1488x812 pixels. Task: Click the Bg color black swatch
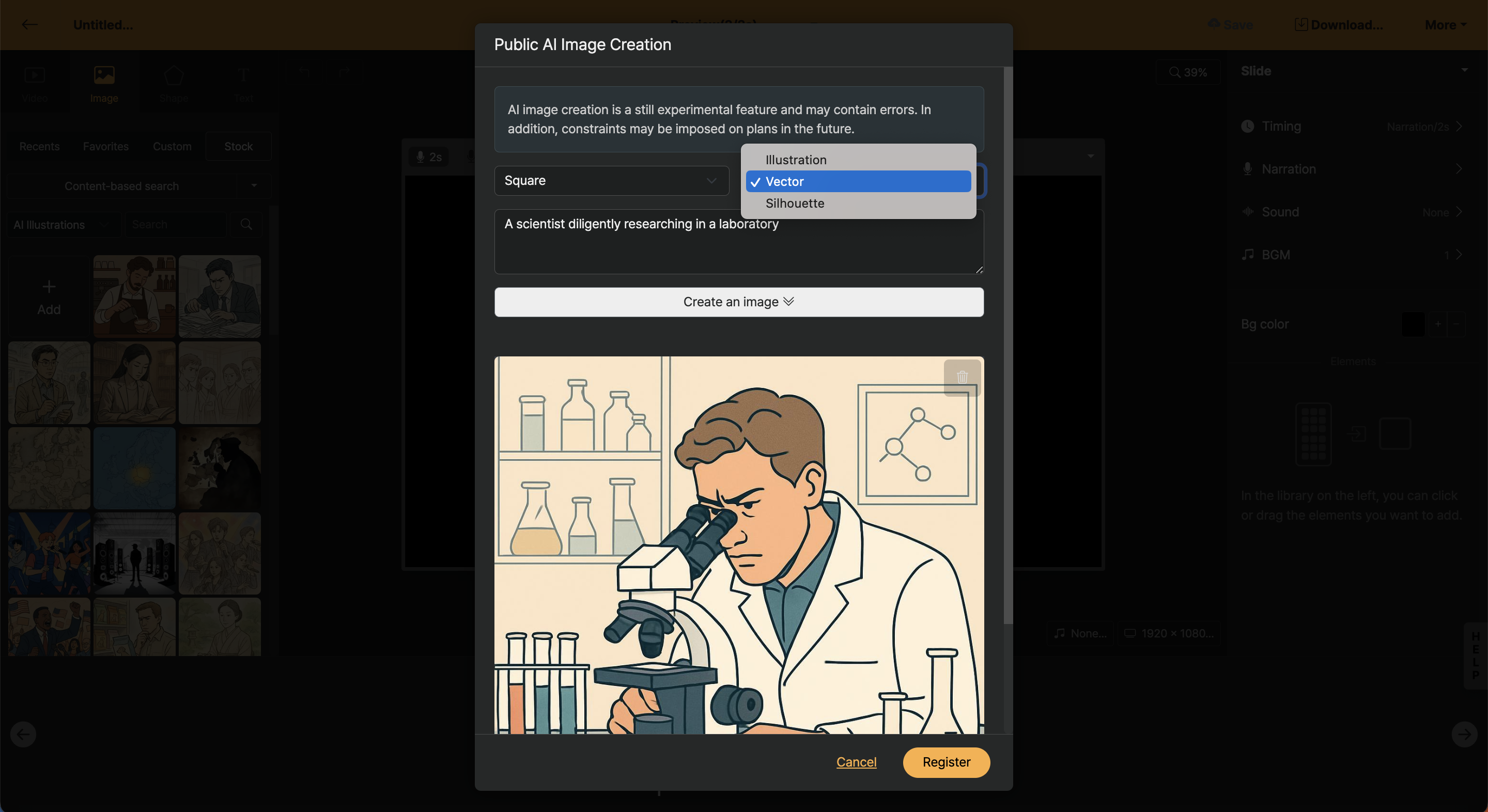point(1413,324)
